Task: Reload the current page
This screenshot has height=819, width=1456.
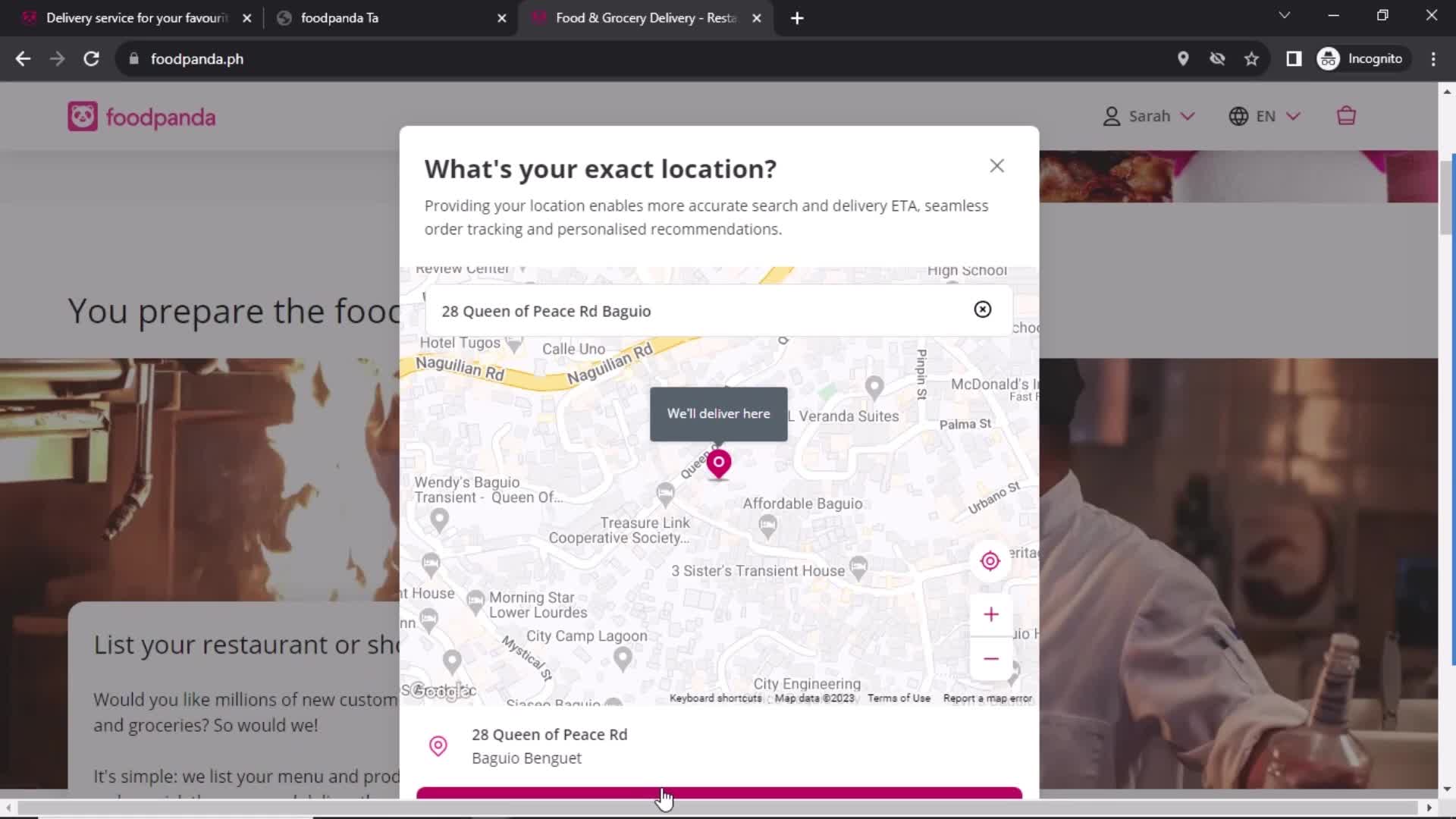Action: [91, 58]
